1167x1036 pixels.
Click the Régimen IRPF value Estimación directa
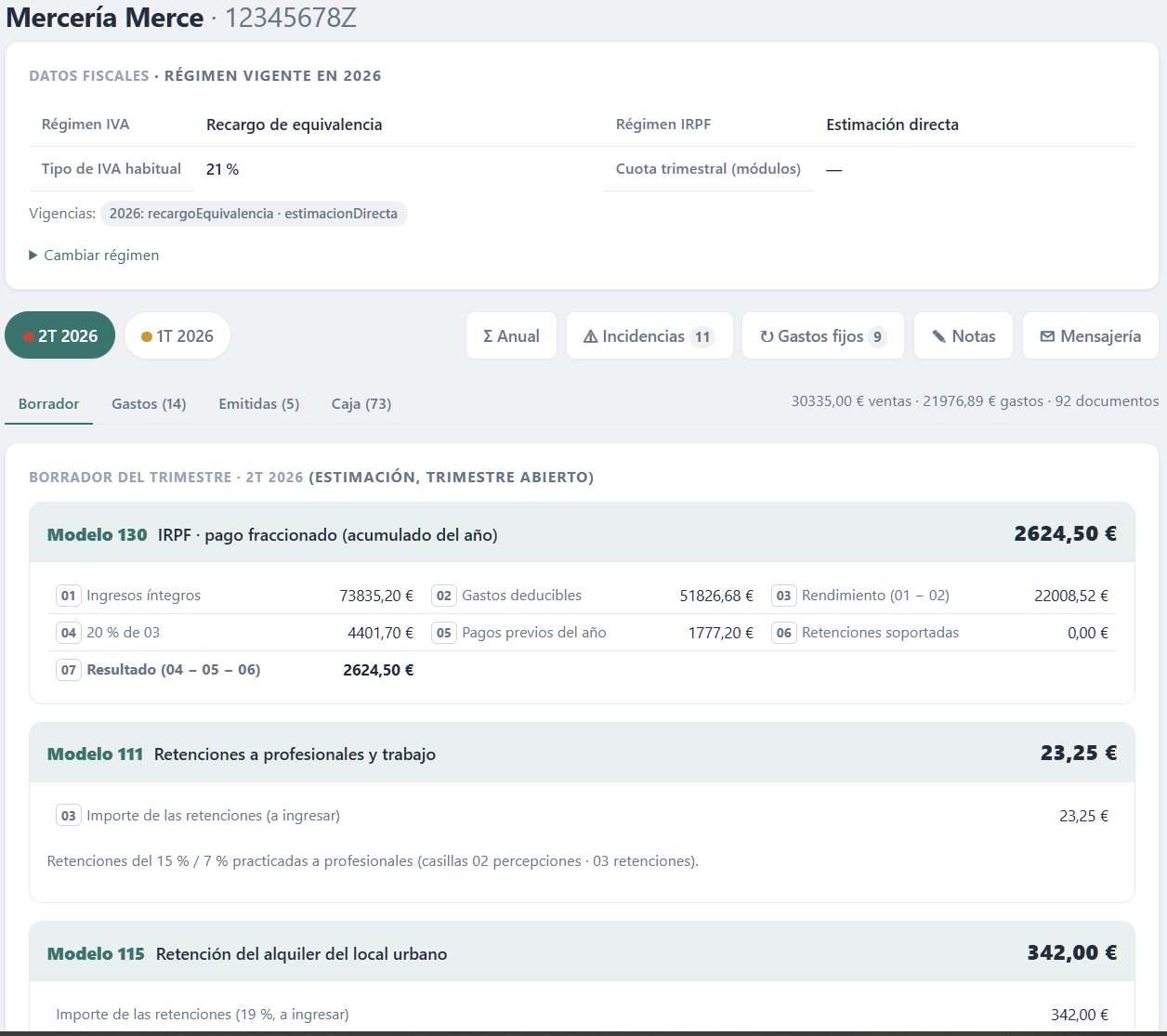click(x=893, y=125)
